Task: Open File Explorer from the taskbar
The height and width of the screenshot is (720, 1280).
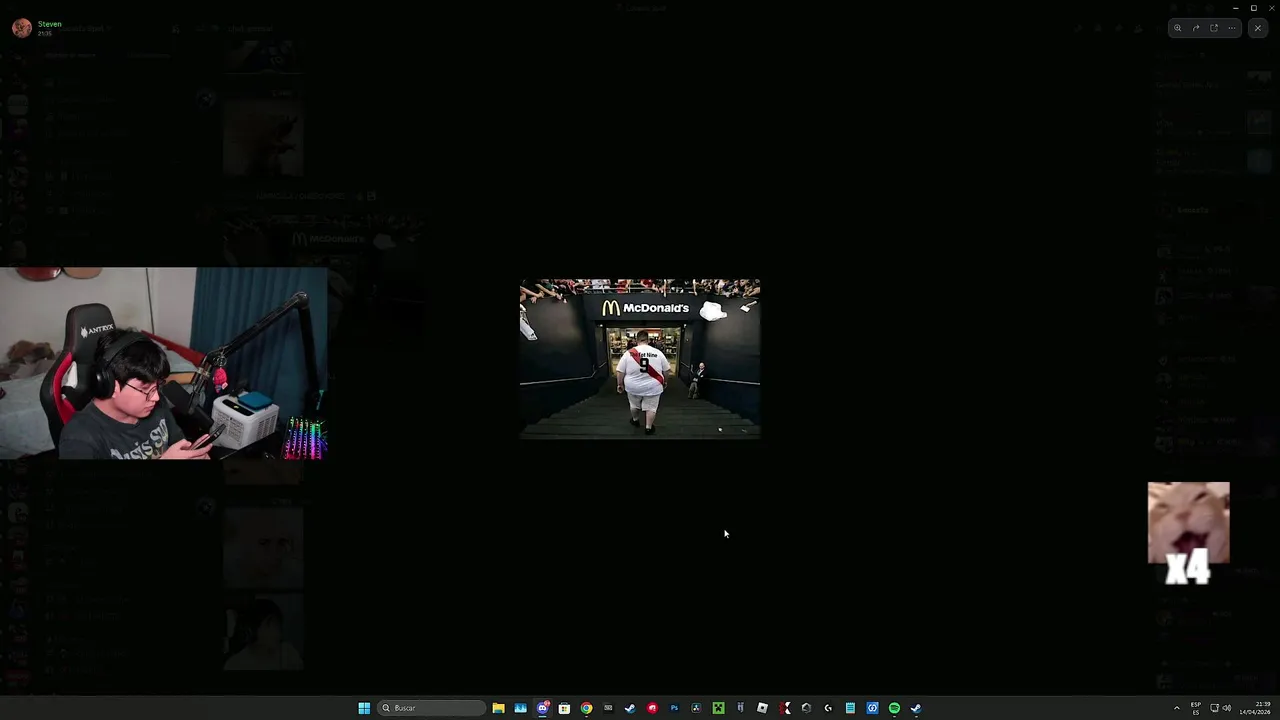Action: [x=498, y=708]
